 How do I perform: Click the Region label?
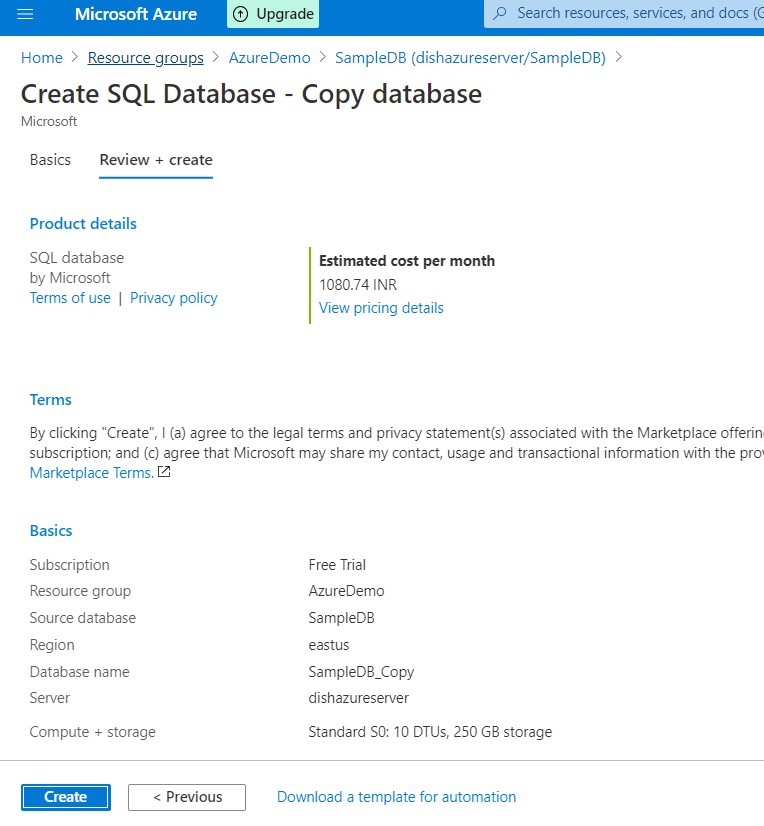(x=52, y=645)
